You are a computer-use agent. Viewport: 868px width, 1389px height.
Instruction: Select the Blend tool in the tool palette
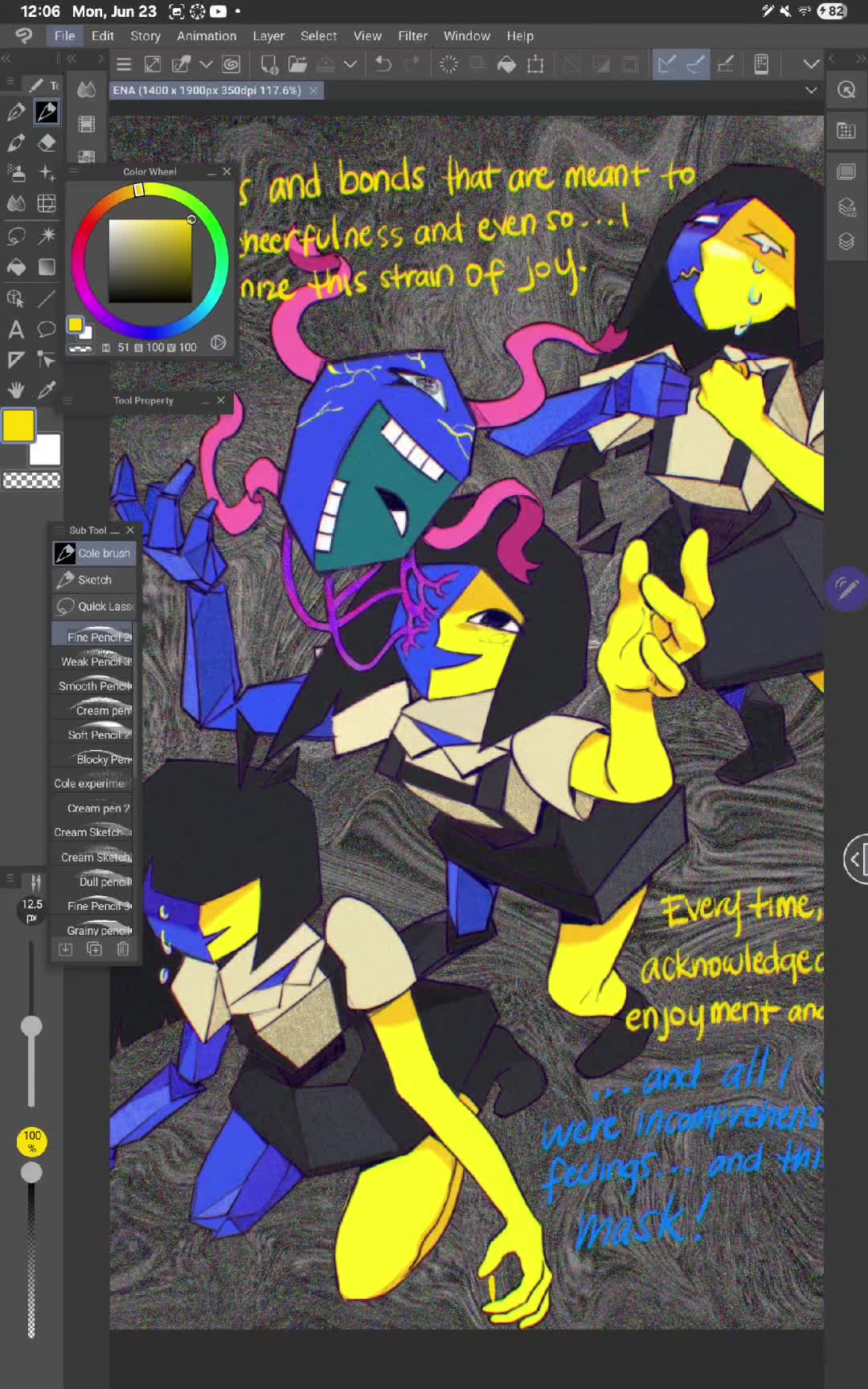[x=15, y=203]
